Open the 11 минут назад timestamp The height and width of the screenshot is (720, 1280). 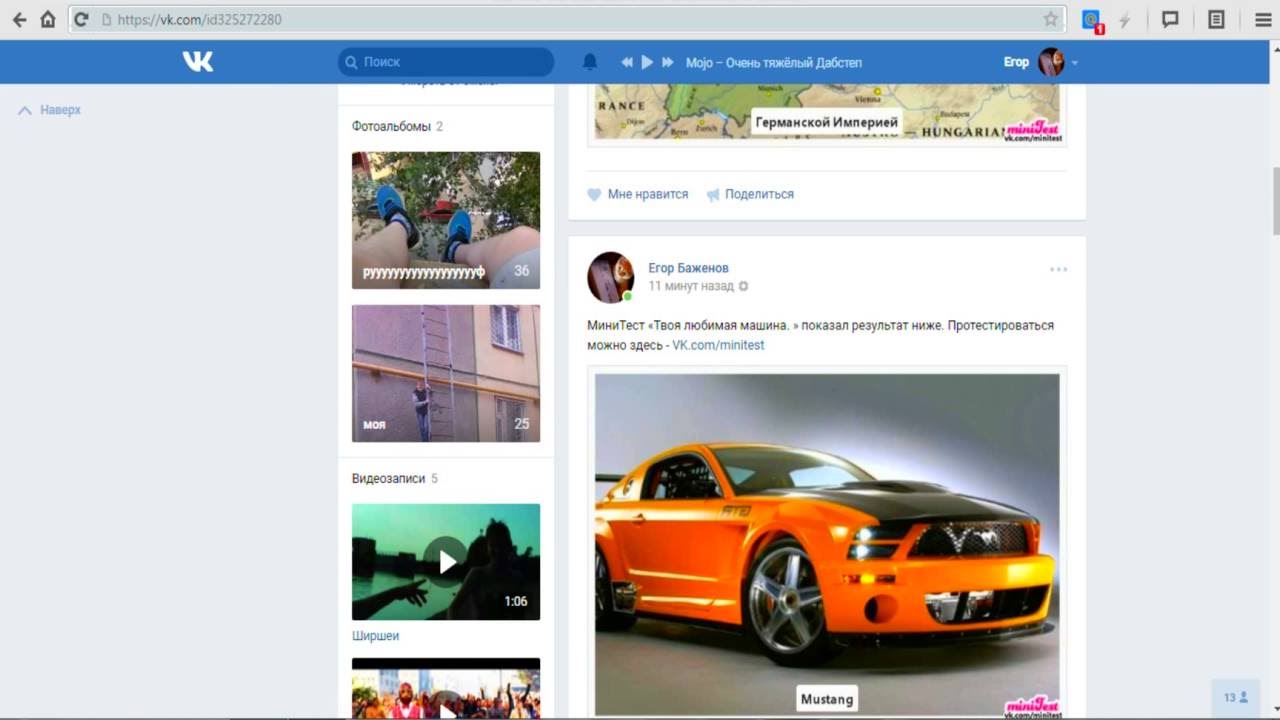[x=691, y=286]
